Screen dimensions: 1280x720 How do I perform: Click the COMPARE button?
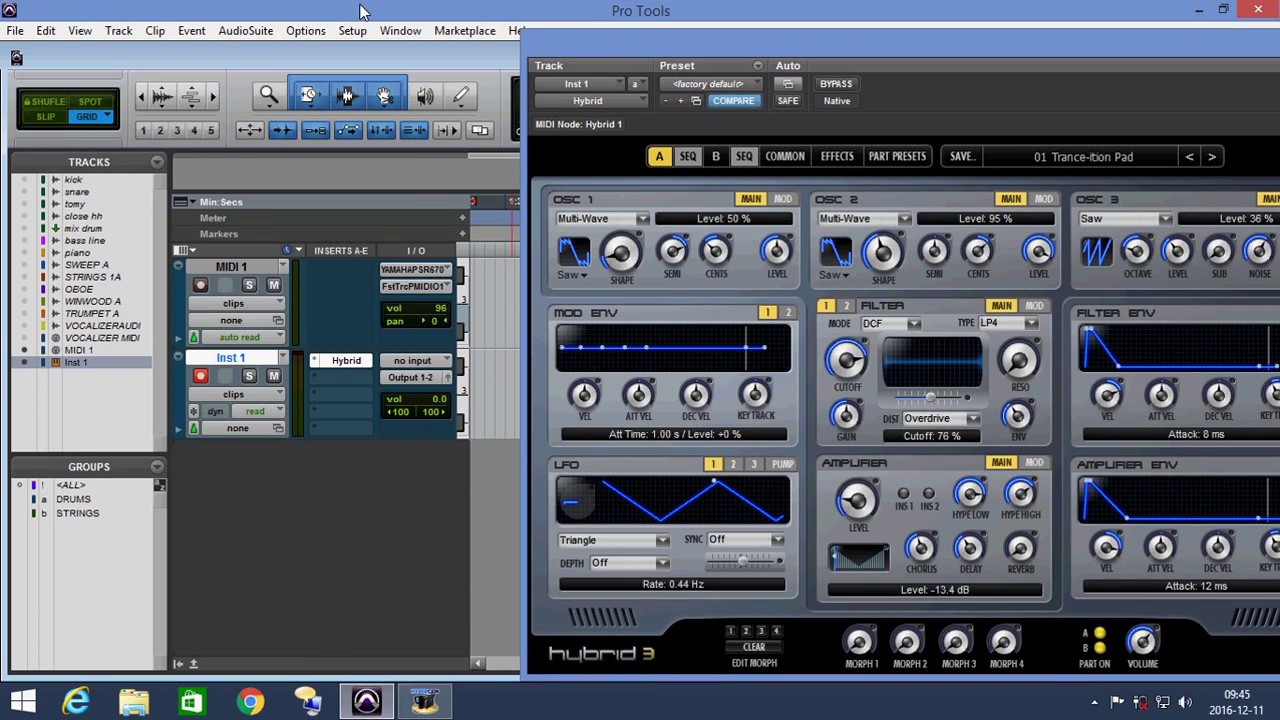pyautogui.click(x=733, y=101)
